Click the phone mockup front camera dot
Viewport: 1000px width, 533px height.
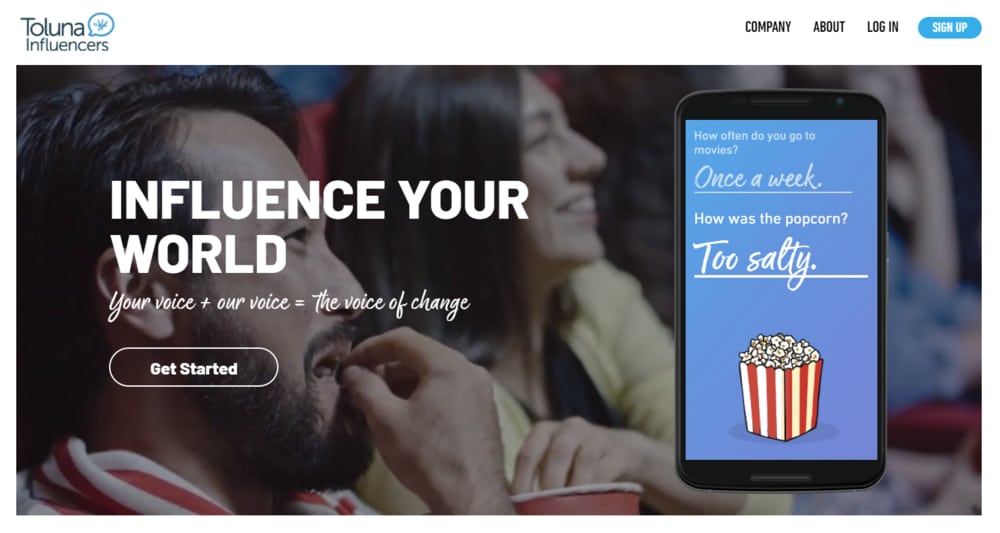point(840,101)
